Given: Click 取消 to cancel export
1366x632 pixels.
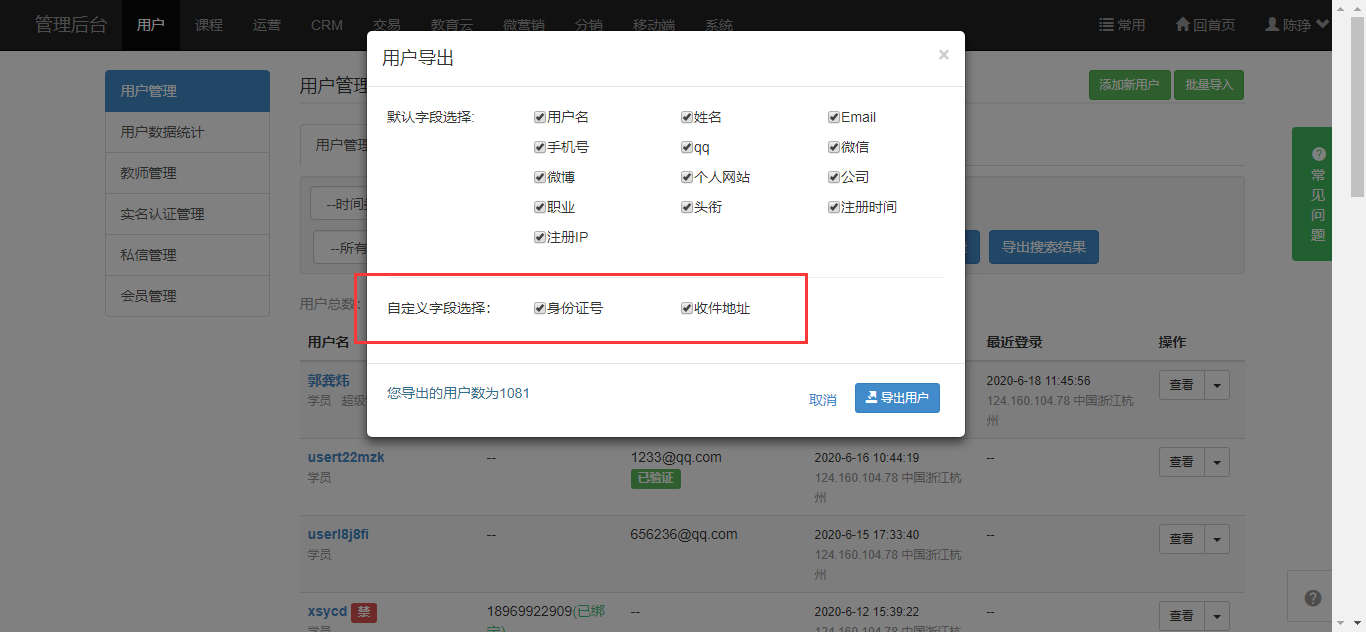Looking at the screenshot, I should pos(822,399).
